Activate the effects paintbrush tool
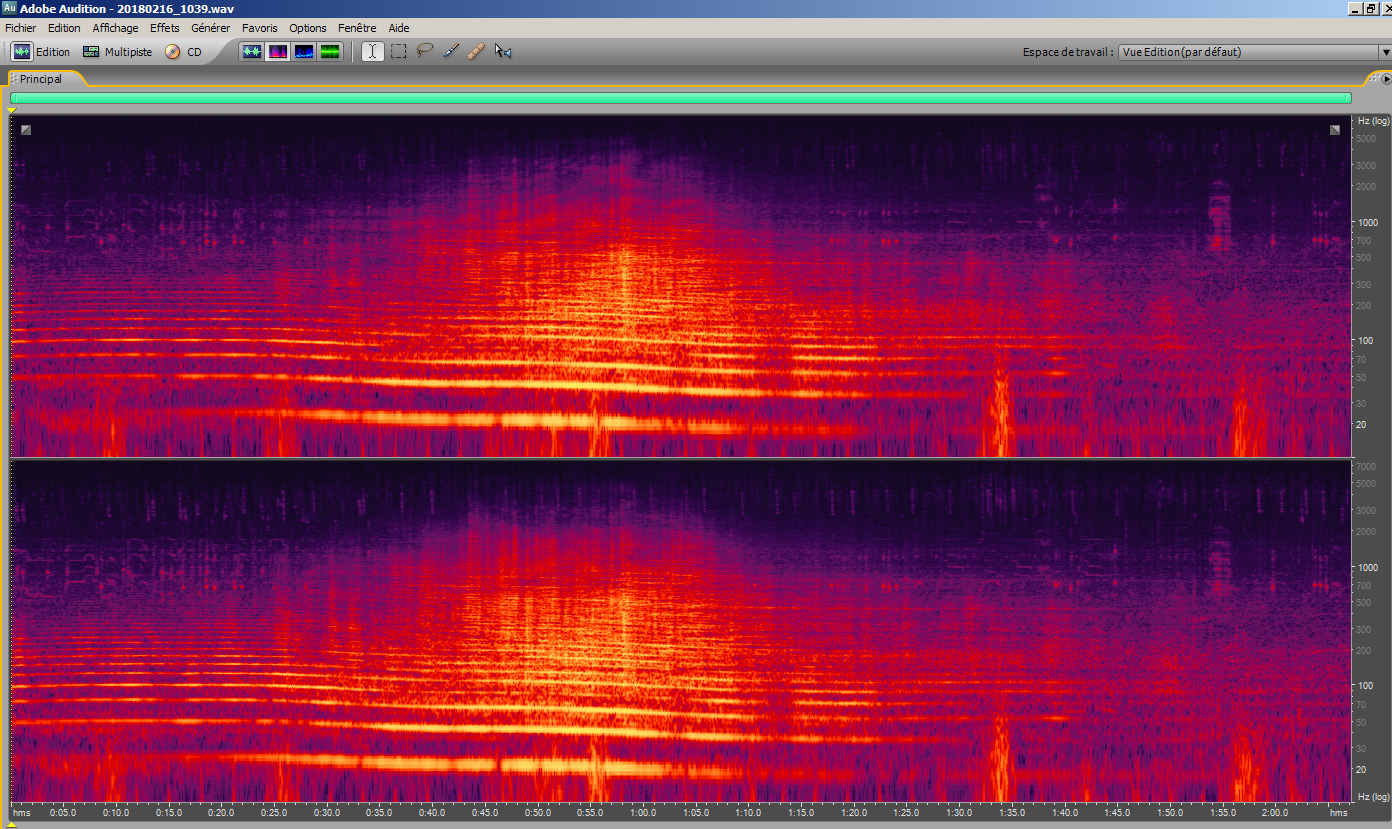Viewport: 1392px width, 829px height. click(450, 52)
